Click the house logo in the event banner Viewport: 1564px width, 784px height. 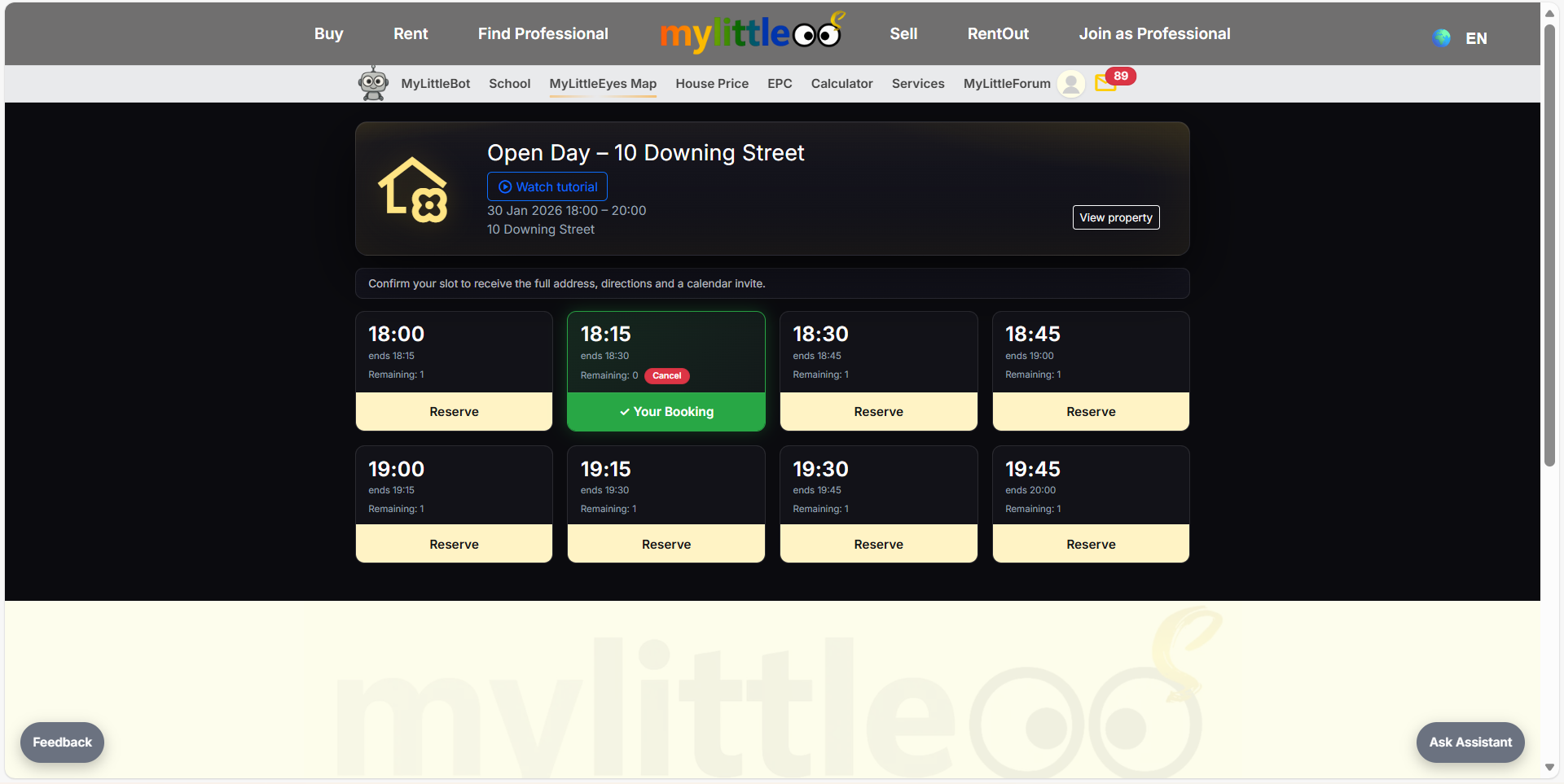[x=412, y=192]
